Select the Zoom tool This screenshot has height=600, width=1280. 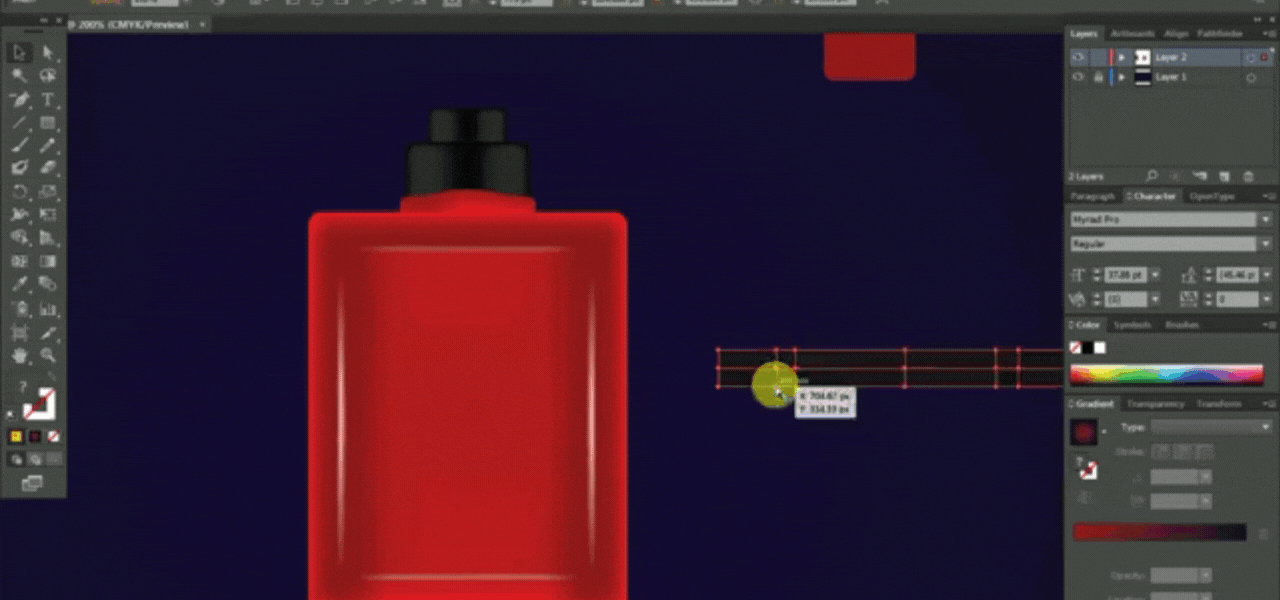48,355
